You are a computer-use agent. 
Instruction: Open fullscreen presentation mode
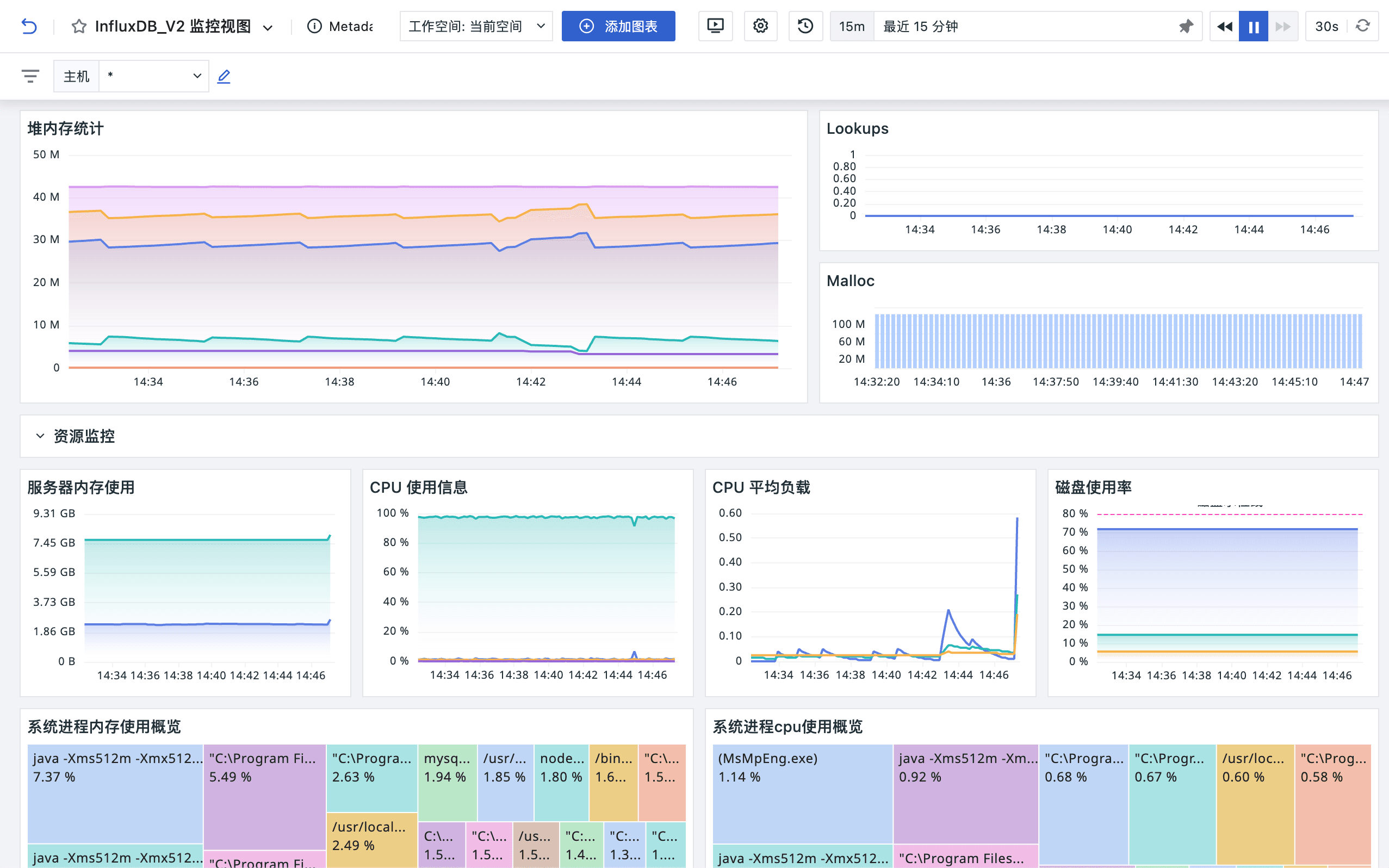point(715,26)
